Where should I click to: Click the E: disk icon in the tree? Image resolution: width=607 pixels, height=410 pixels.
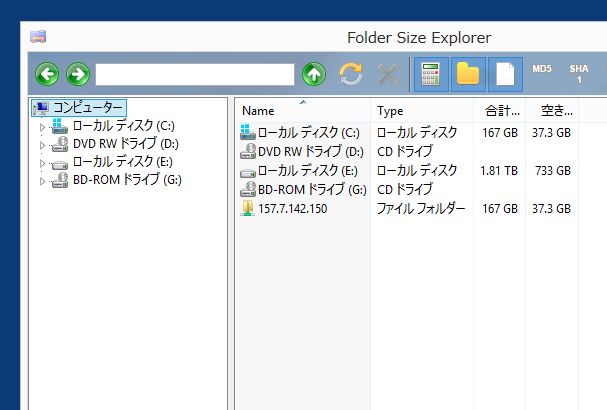pyautogui.click(x=60, y=165)
